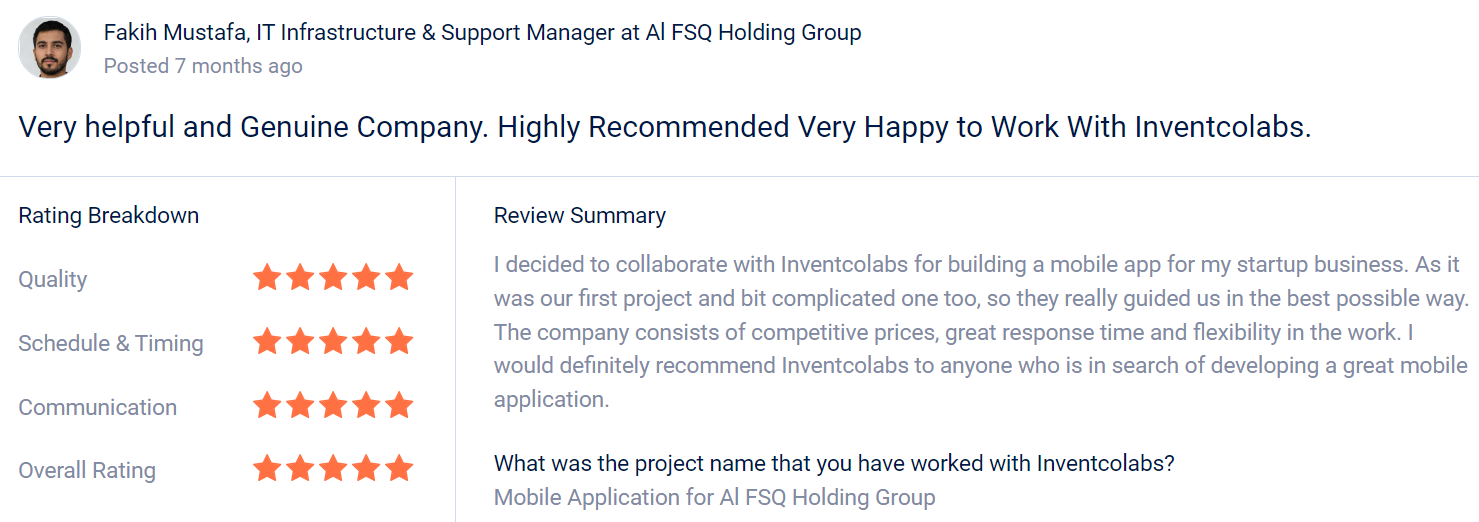Click the reviewer name Fakih Mustafa
1479x522 pixels.
(174, 33)
